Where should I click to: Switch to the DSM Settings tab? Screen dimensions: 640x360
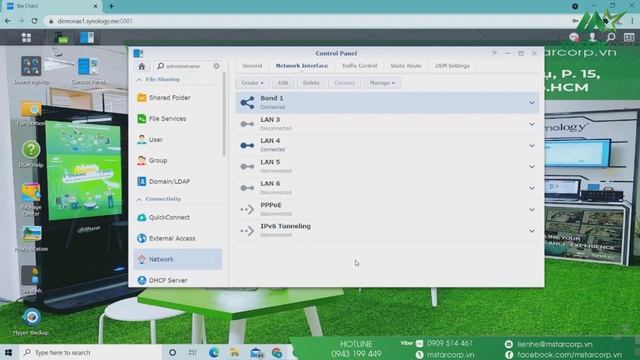pos(452,66)
